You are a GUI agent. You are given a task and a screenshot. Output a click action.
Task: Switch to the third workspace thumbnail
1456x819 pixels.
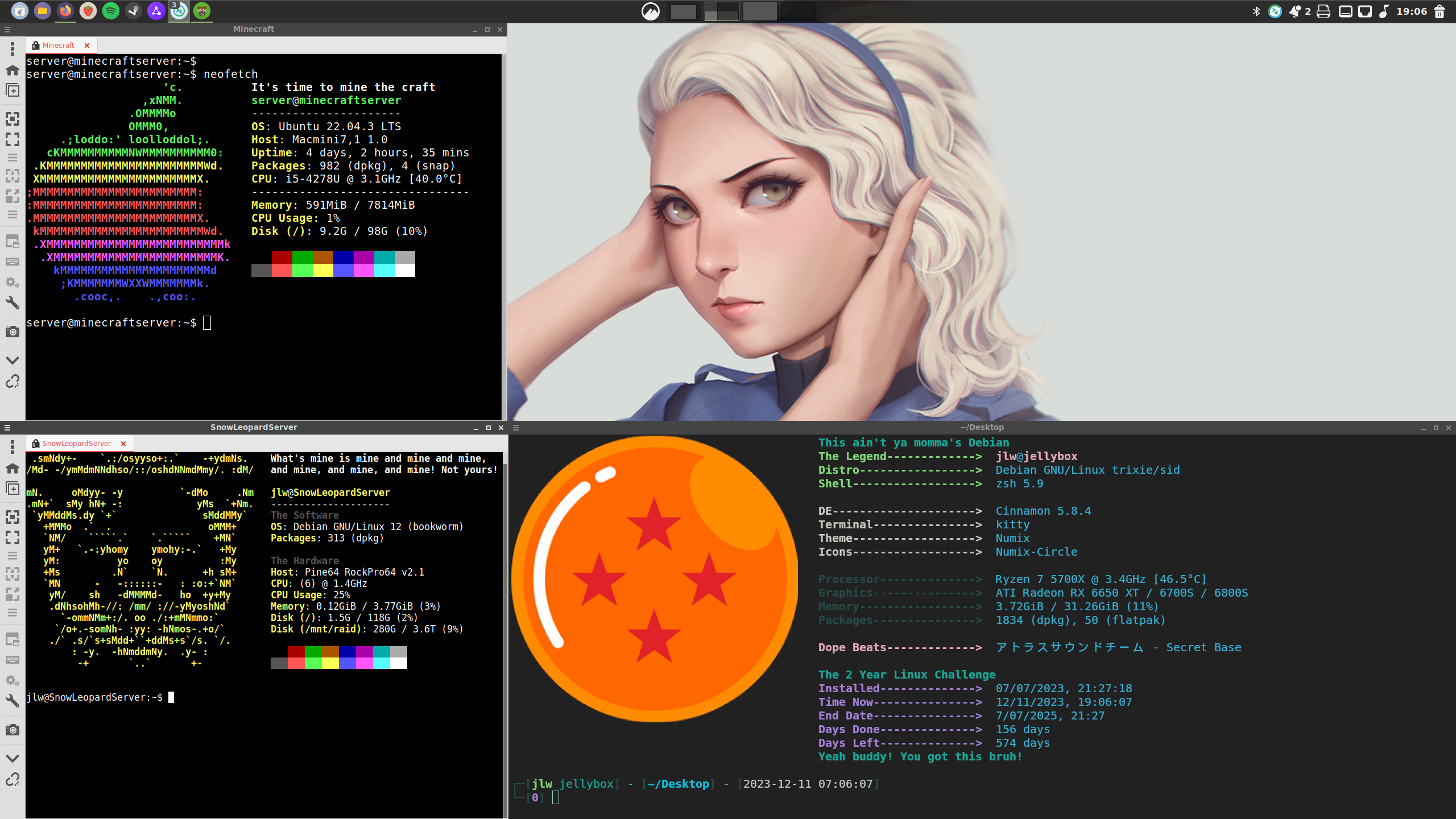point(760,11)
